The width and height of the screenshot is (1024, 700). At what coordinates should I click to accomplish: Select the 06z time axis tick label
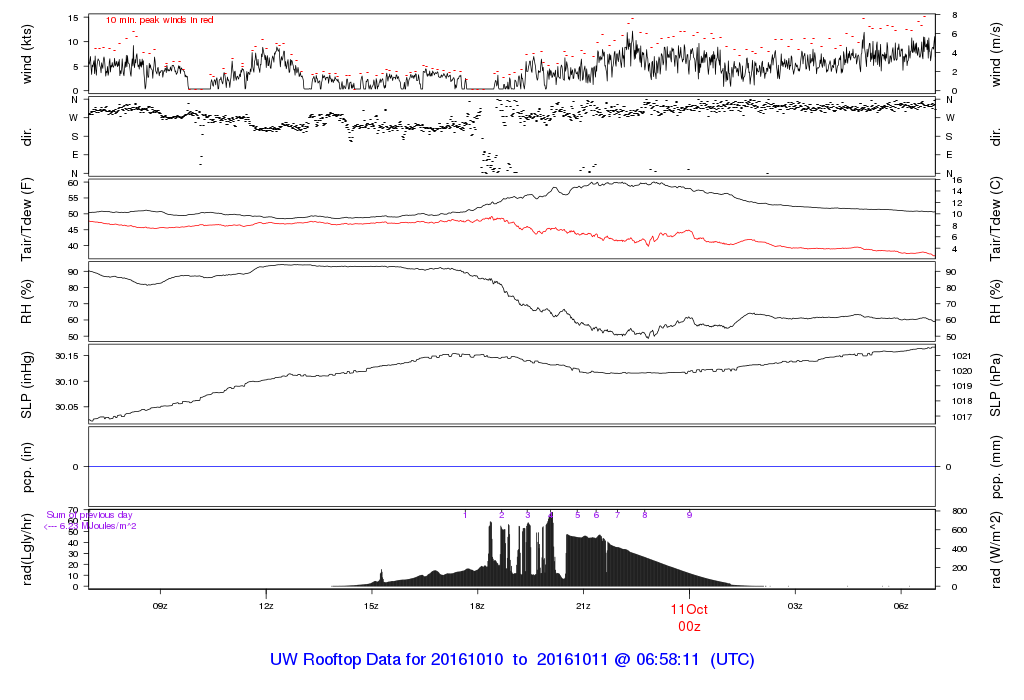click(901, 607)
